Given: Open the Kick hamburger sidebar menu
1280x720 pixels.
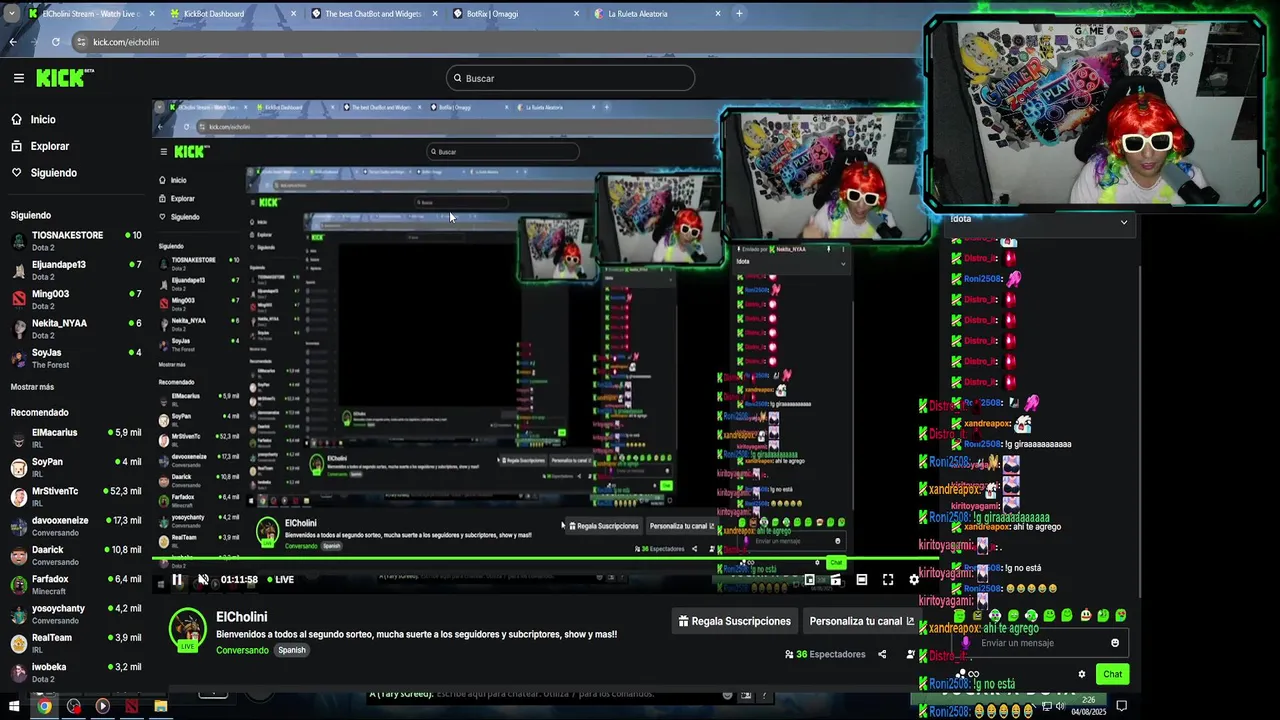Looking at the screenshot, I should [18, 78].
